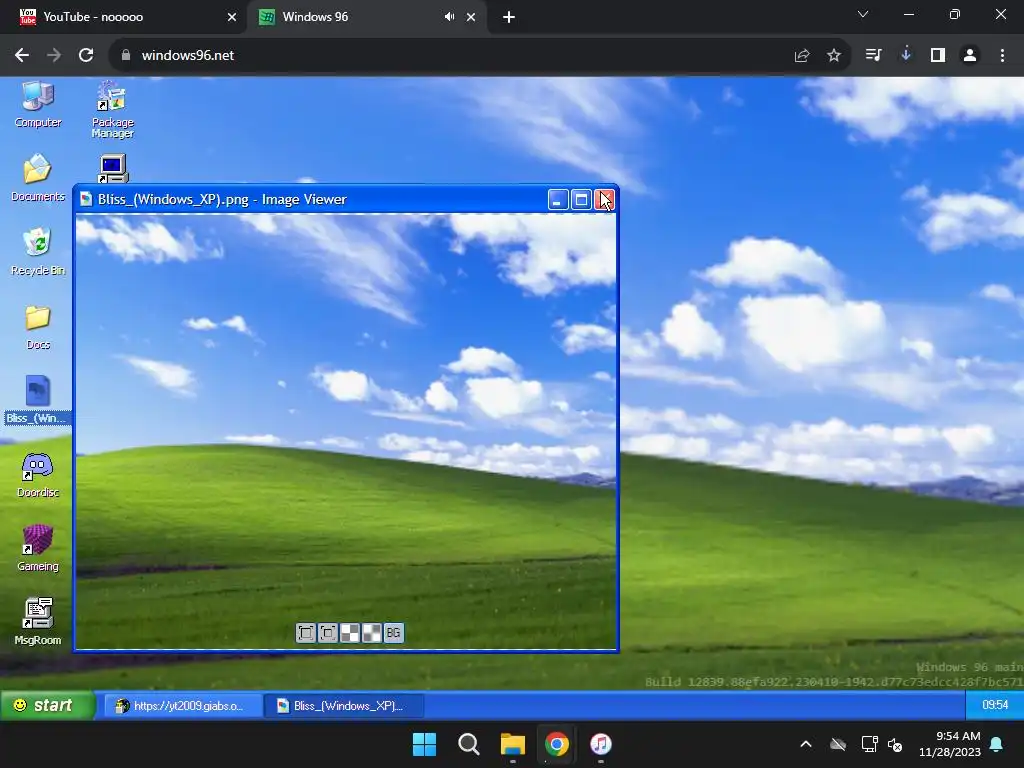
Task: Open Windows taskbar Search
Action: [469, 744]
